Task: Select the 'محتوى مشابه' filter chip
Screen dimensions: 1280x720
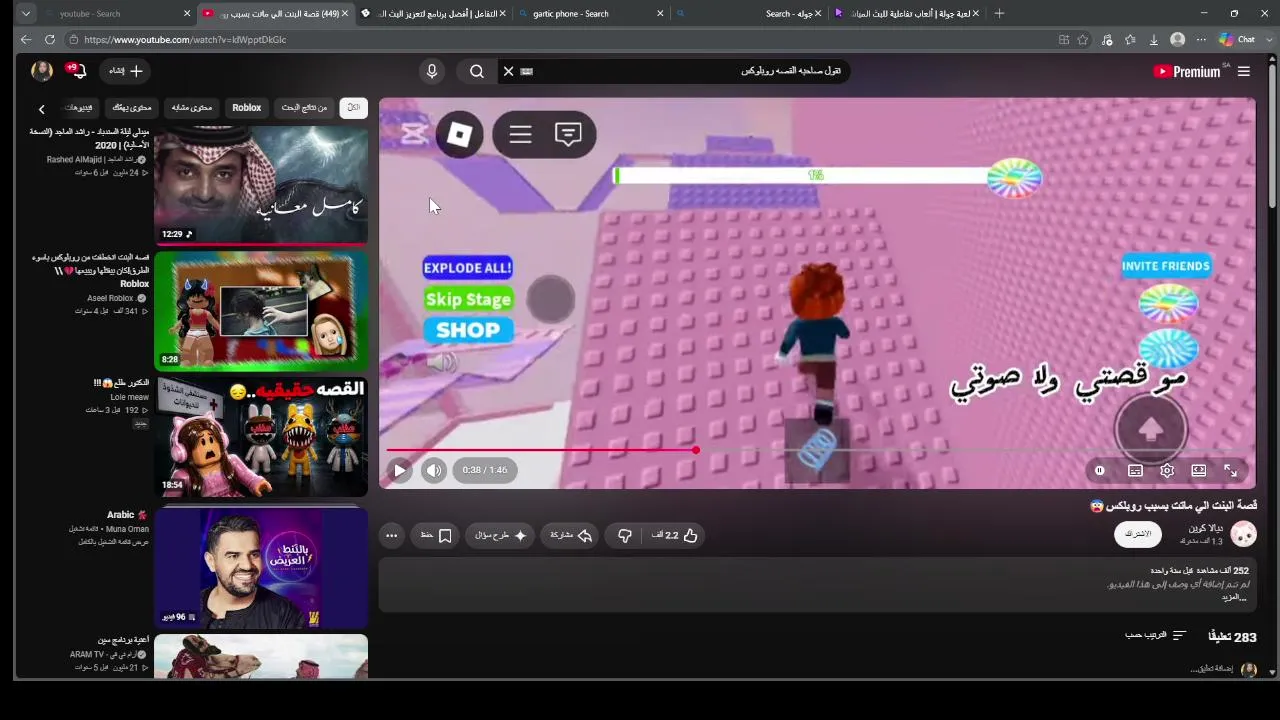Action: coord(192,108)
